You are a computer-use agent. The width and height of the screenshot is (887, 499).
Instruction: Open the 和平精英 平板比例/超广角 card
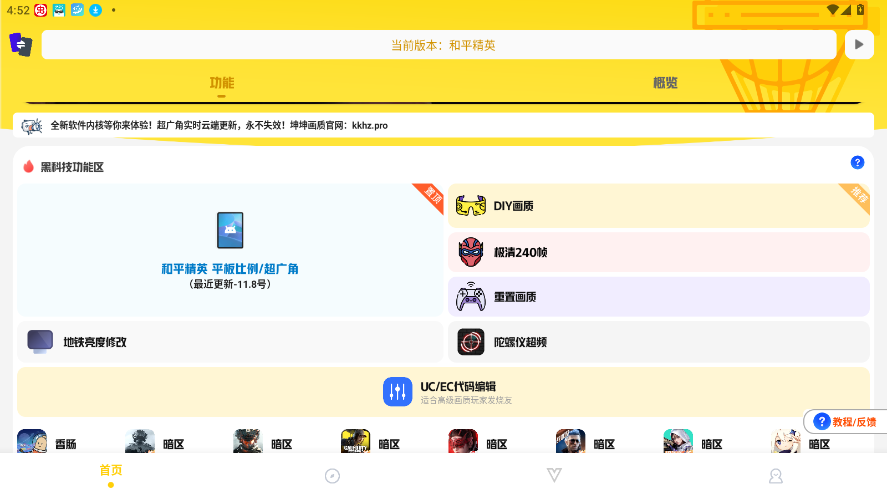pos(230,250)
